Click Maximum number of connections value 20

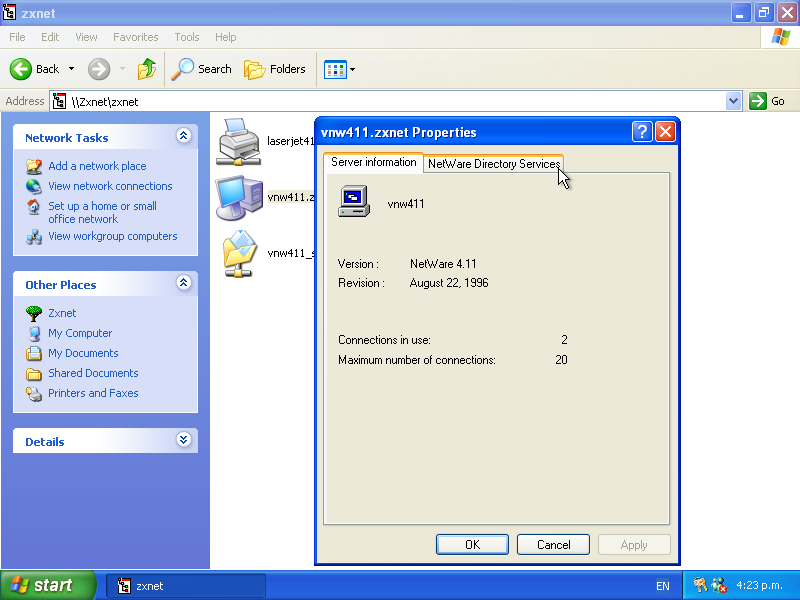pyautogui.click(x=561, y=360)
